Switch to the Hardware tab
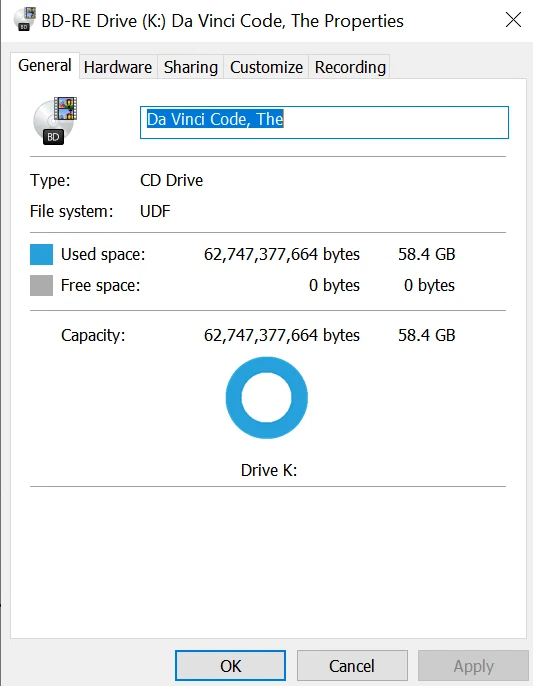 [x=118, y=67]
